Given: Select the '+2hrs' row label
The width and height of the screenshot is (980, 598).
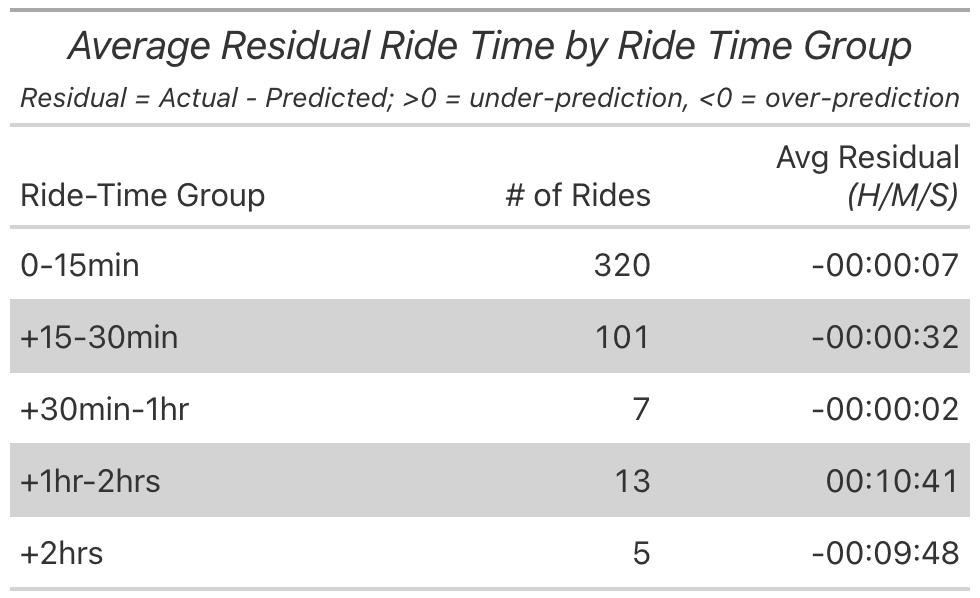Looking at the screenshot, I should tap(61, 552).
